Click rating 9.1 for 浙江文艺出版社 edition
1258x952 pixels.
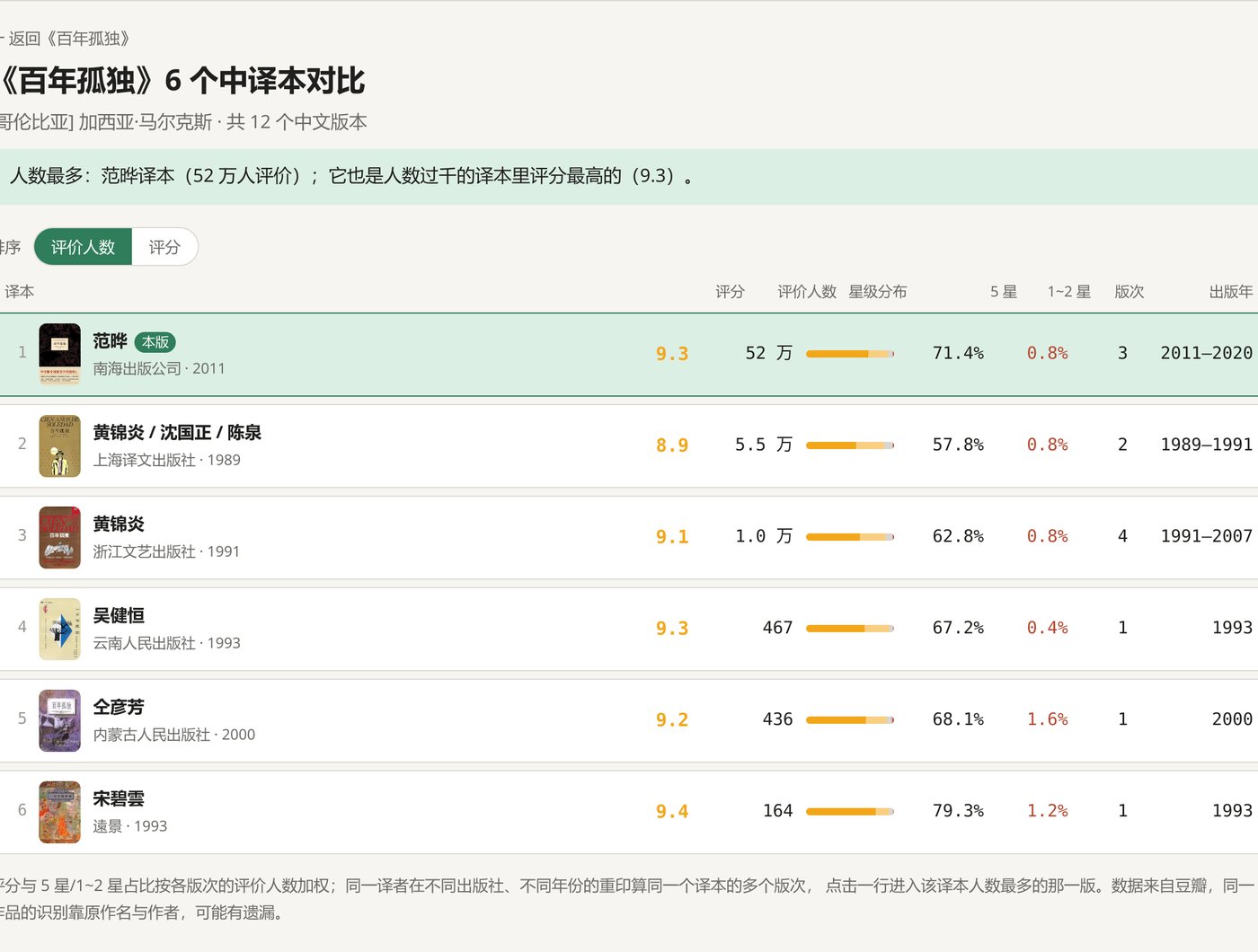point(672,537)
